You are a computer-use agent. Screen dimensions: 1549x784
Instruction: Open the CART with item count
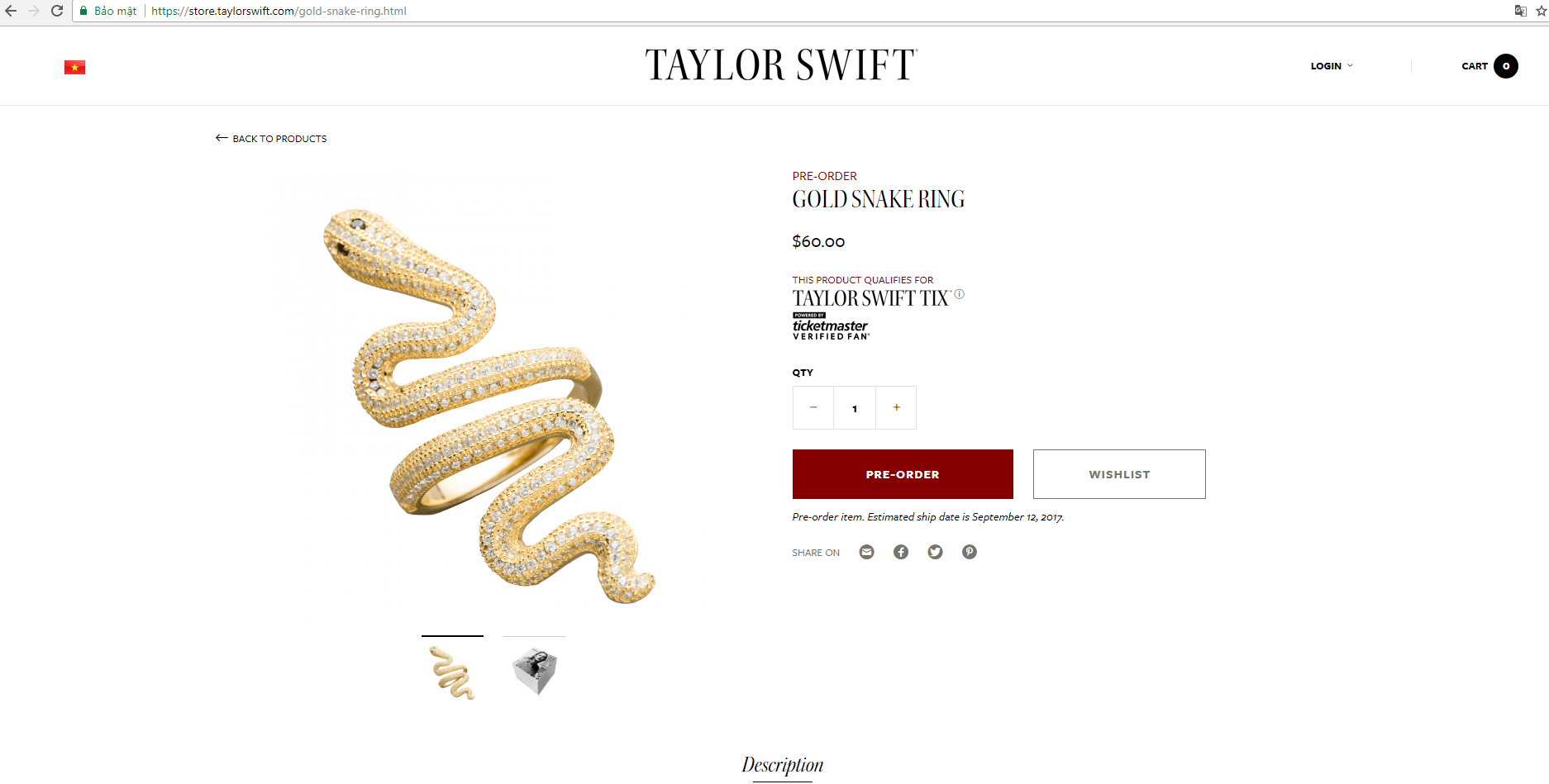point(1489,66)
